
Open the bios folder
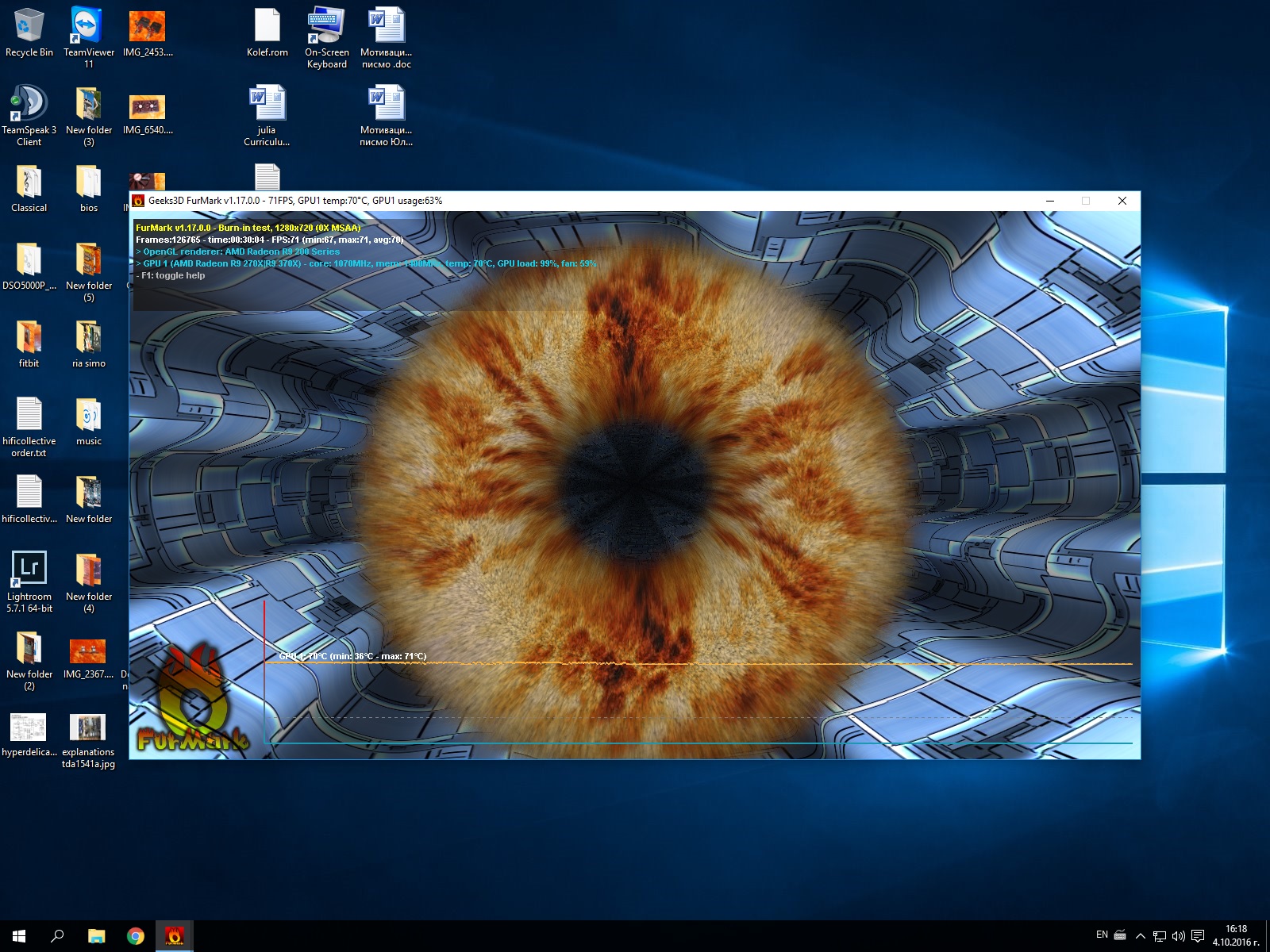pos(88,187)
